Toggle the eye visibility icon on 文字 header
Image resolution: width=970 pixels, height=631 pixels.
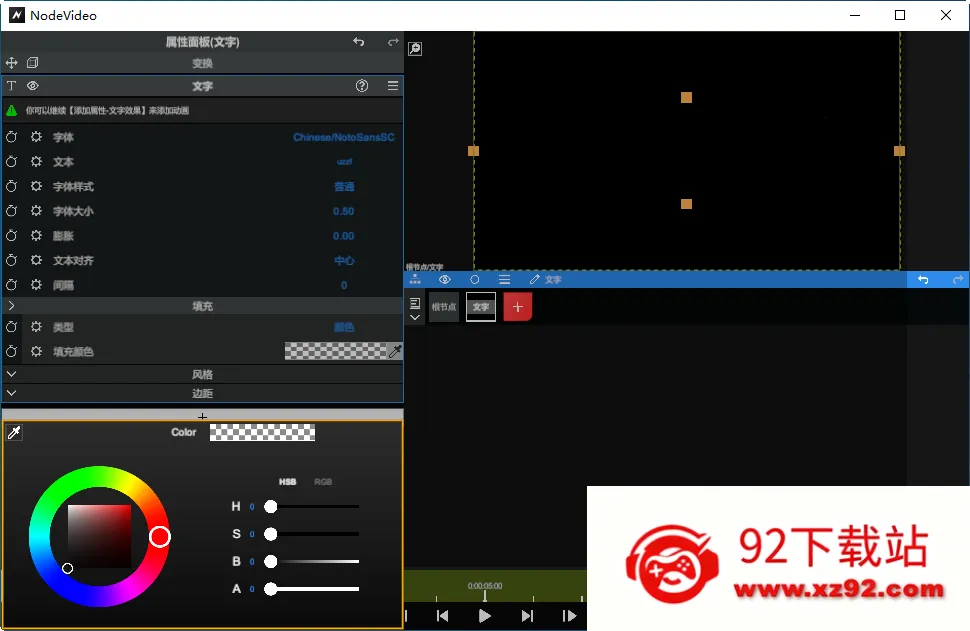pyautogui.click(x=31, y=86)
